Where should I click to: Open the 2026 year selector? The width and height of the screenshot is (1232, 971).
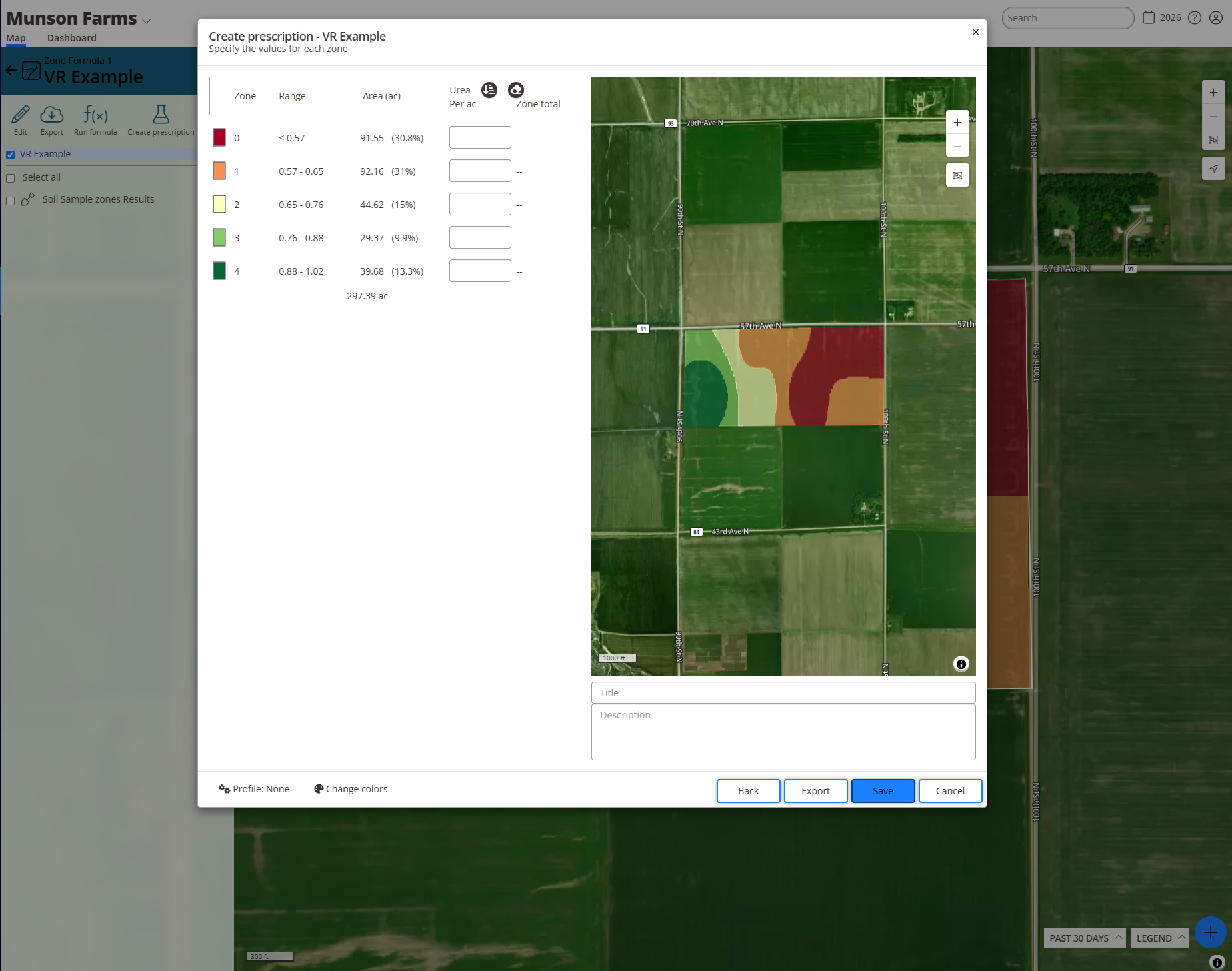[1162, 18]
